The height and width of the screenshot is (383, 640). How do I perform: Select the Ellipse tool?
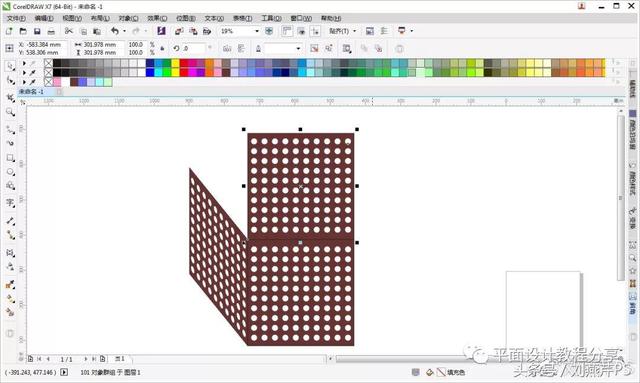click(10, 172)
